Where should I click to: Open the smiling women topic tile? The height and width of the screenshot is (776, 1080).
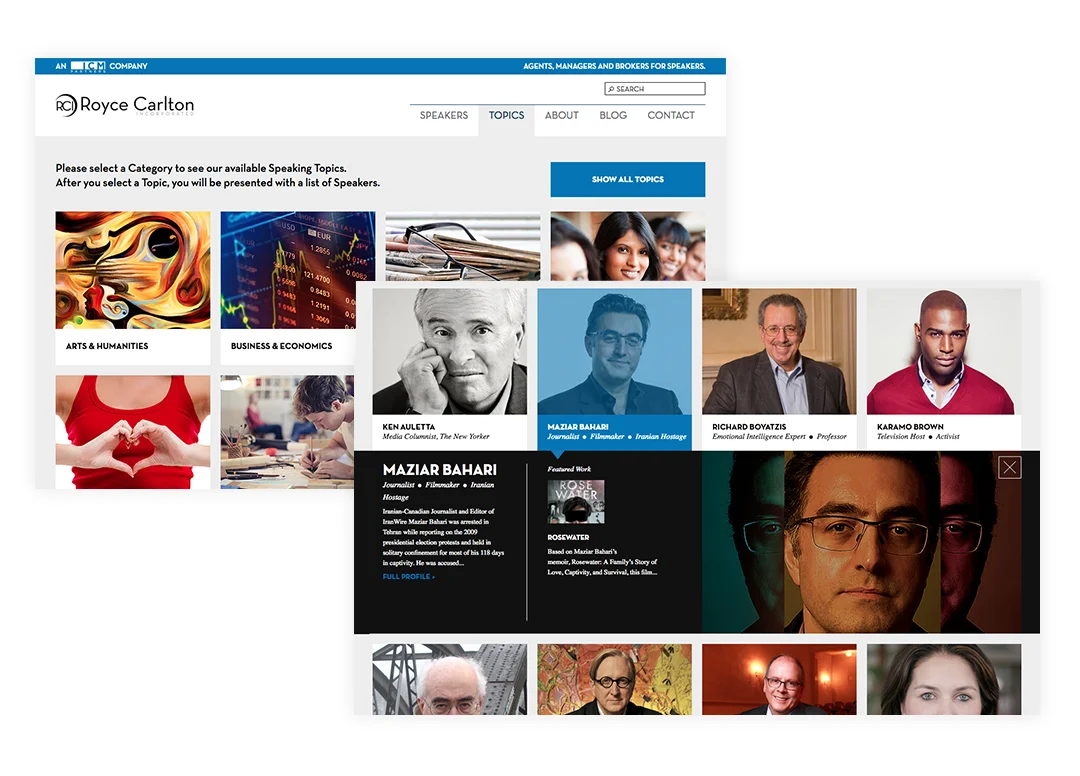(627, 246)
